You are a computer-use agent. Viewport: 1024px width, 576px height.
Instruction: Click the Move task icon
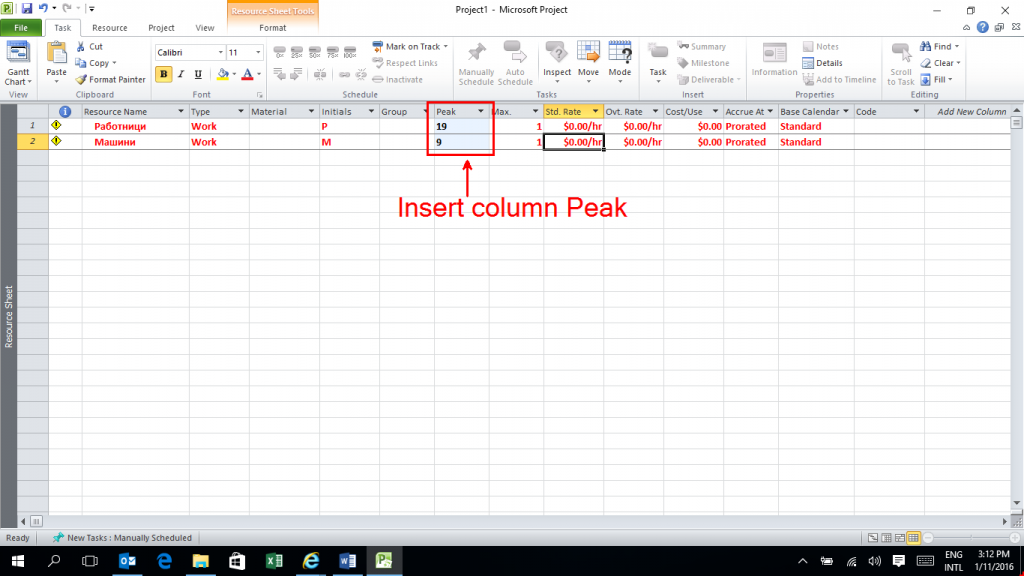pyautogui.click(x=588, y=53)
